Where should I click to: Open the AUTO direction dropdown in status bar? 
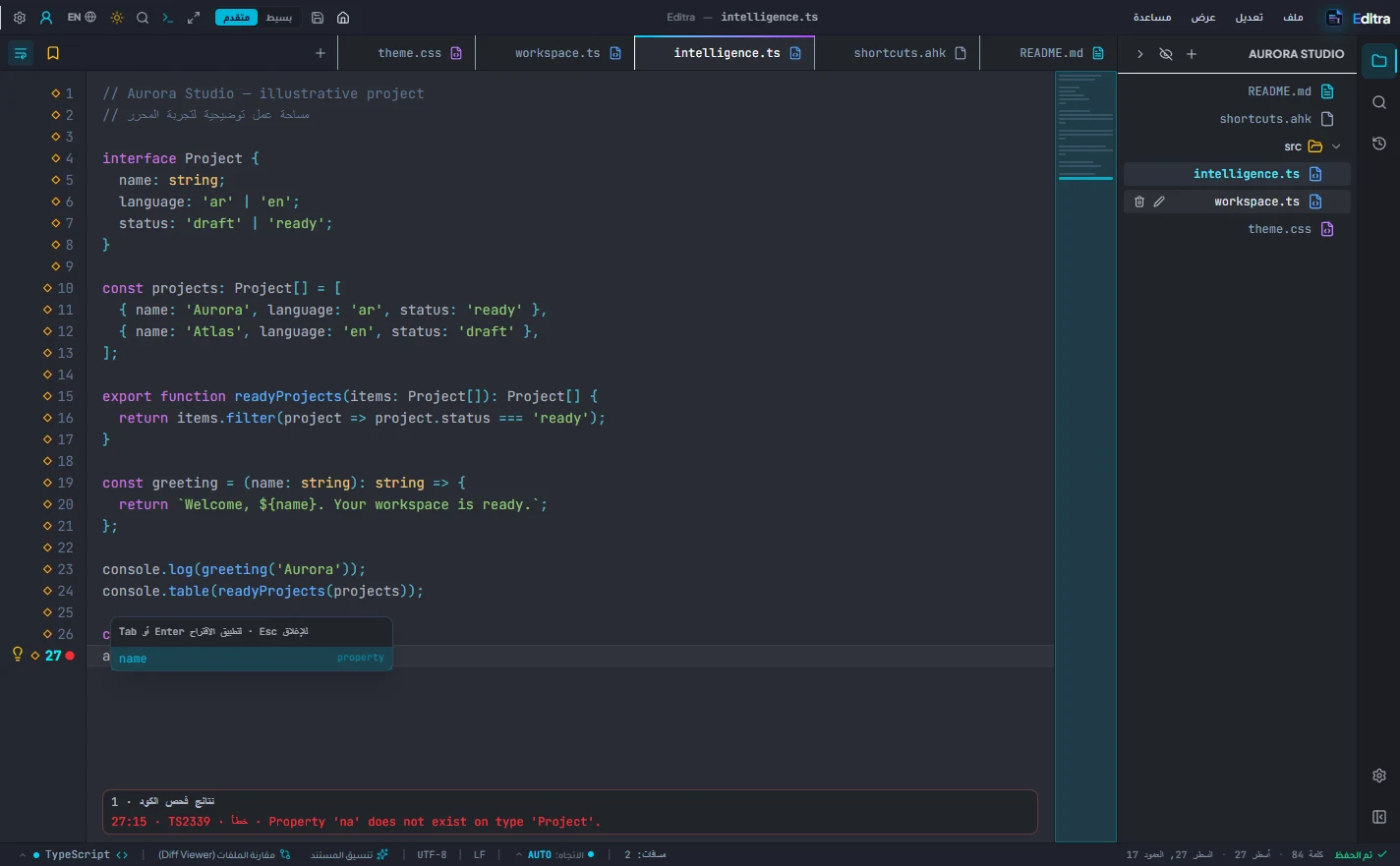click(555, 854)
